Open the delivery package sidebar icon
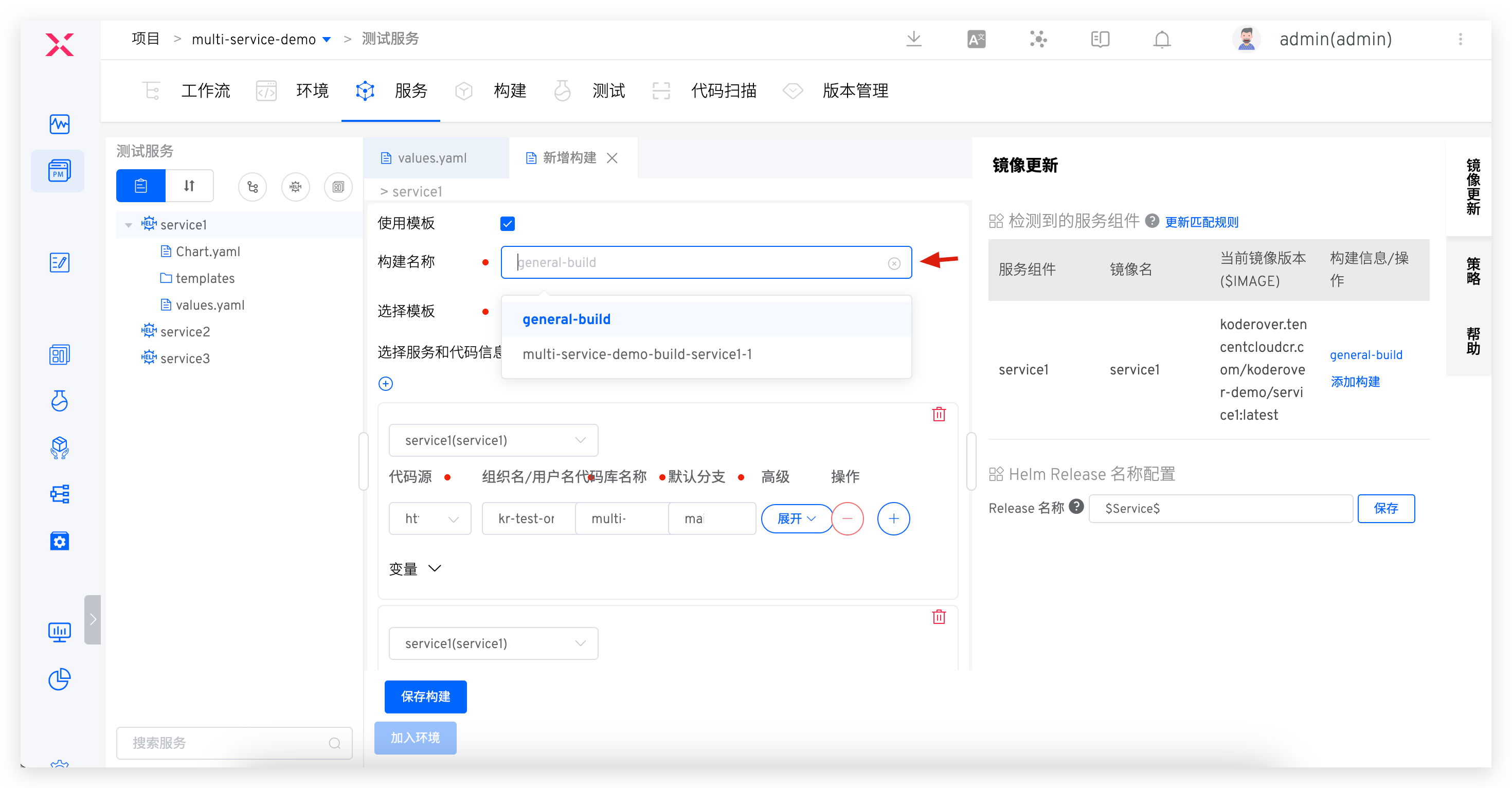This screenshot has height=788, width=1512. pyautogui.click(x=59, y=447)
